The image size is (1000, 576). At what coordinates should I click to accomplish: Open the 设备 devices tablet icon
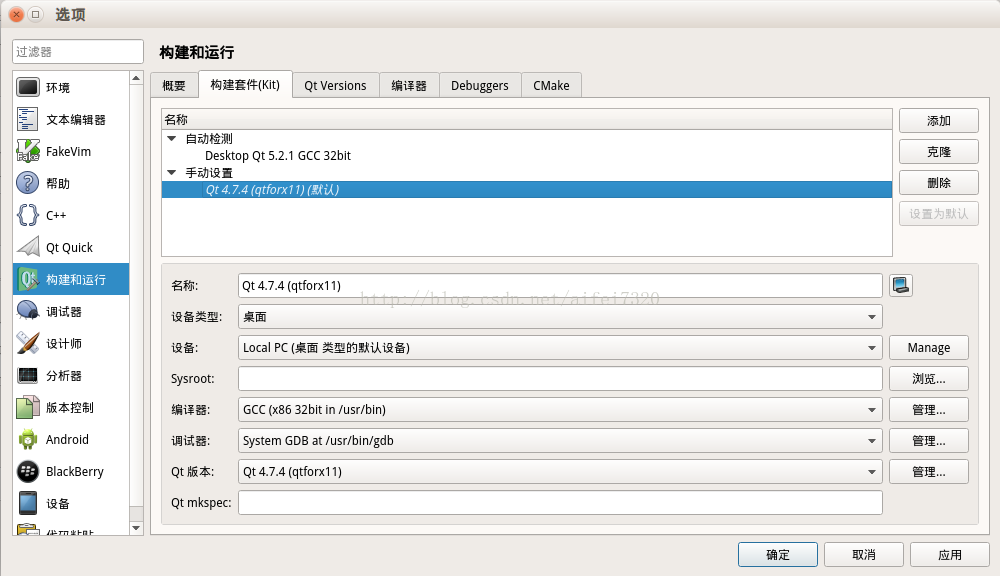(28, 503)
